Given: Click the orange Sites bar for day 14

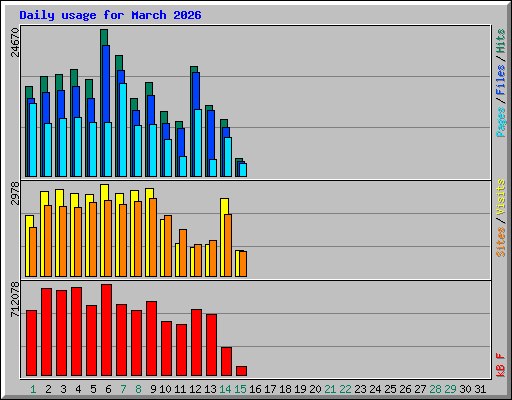Looking at the screenshot, I should [x=228, y=245].
